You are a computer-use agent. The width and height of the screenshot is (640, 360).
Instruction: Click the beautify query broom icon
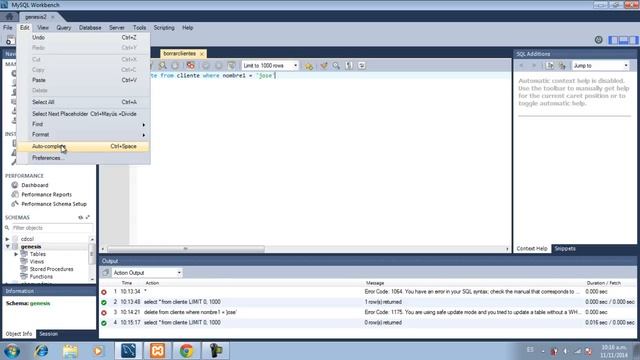(324, 65)
